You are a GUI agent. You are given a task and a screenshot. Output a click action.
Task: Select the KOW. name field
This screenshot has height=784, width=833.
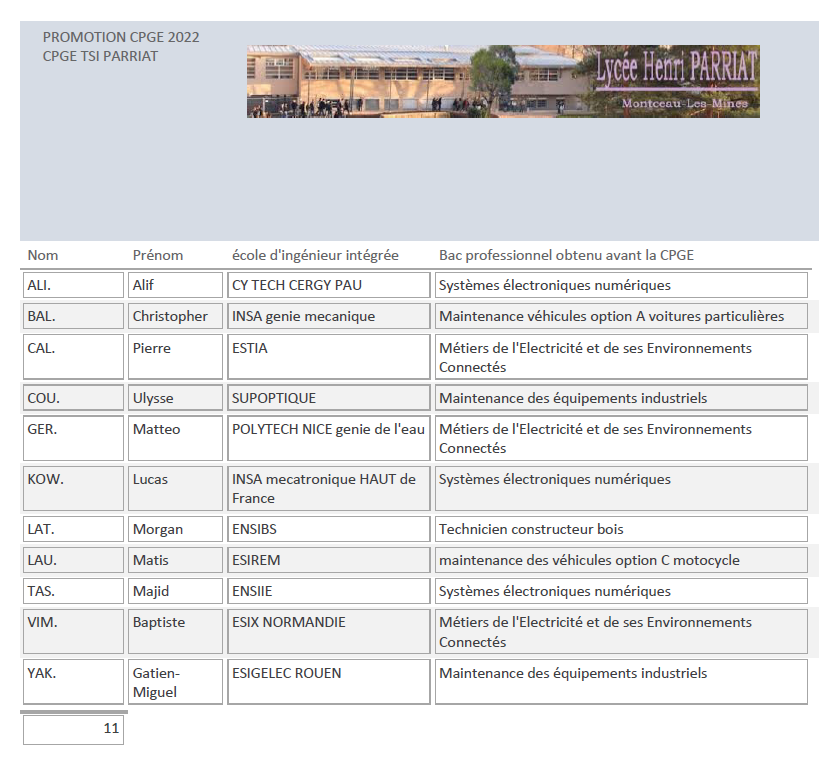tap(73, 489)
